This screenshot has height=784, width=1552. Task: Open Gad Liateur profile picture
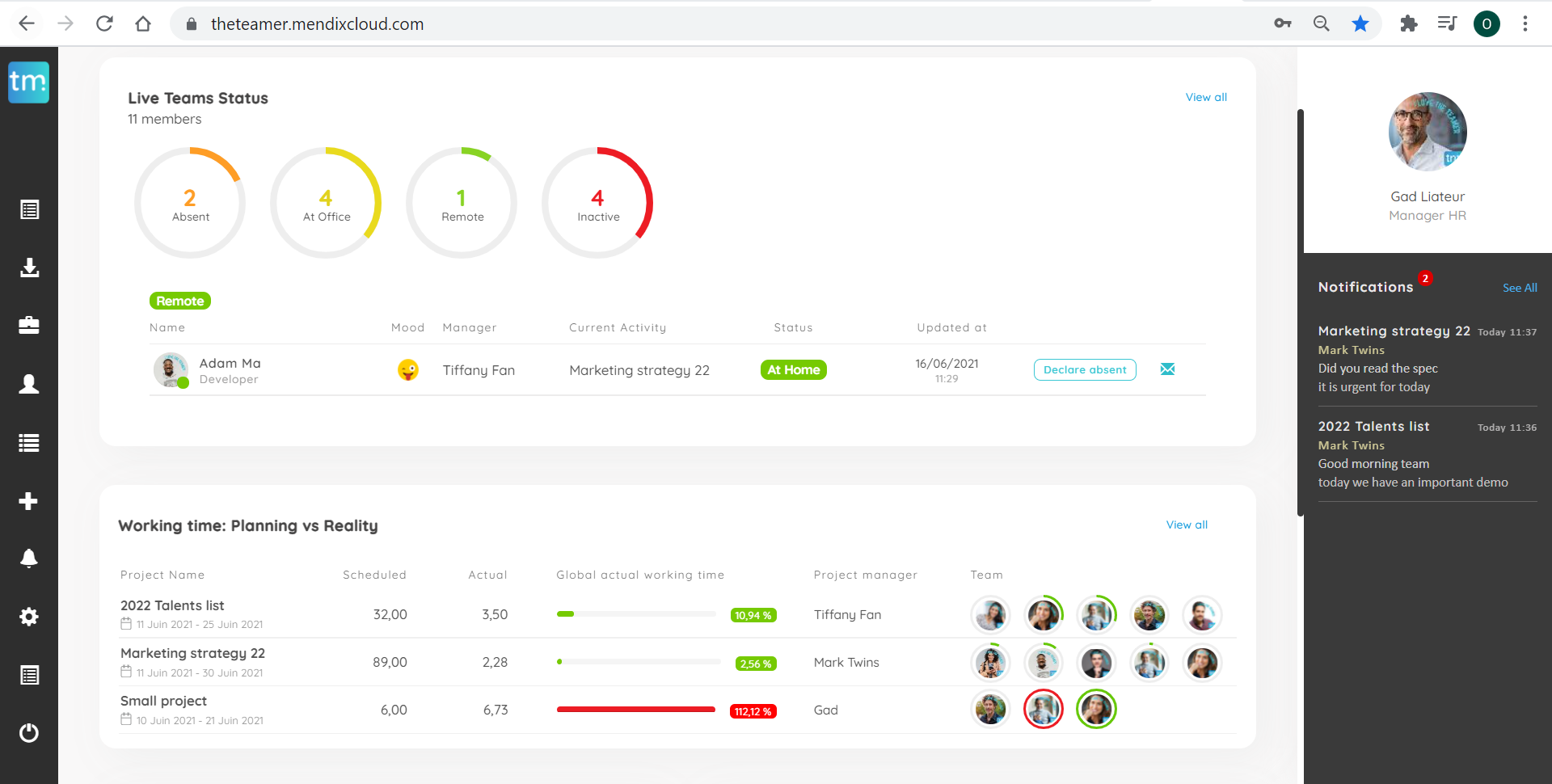(x=1427, y=132)
